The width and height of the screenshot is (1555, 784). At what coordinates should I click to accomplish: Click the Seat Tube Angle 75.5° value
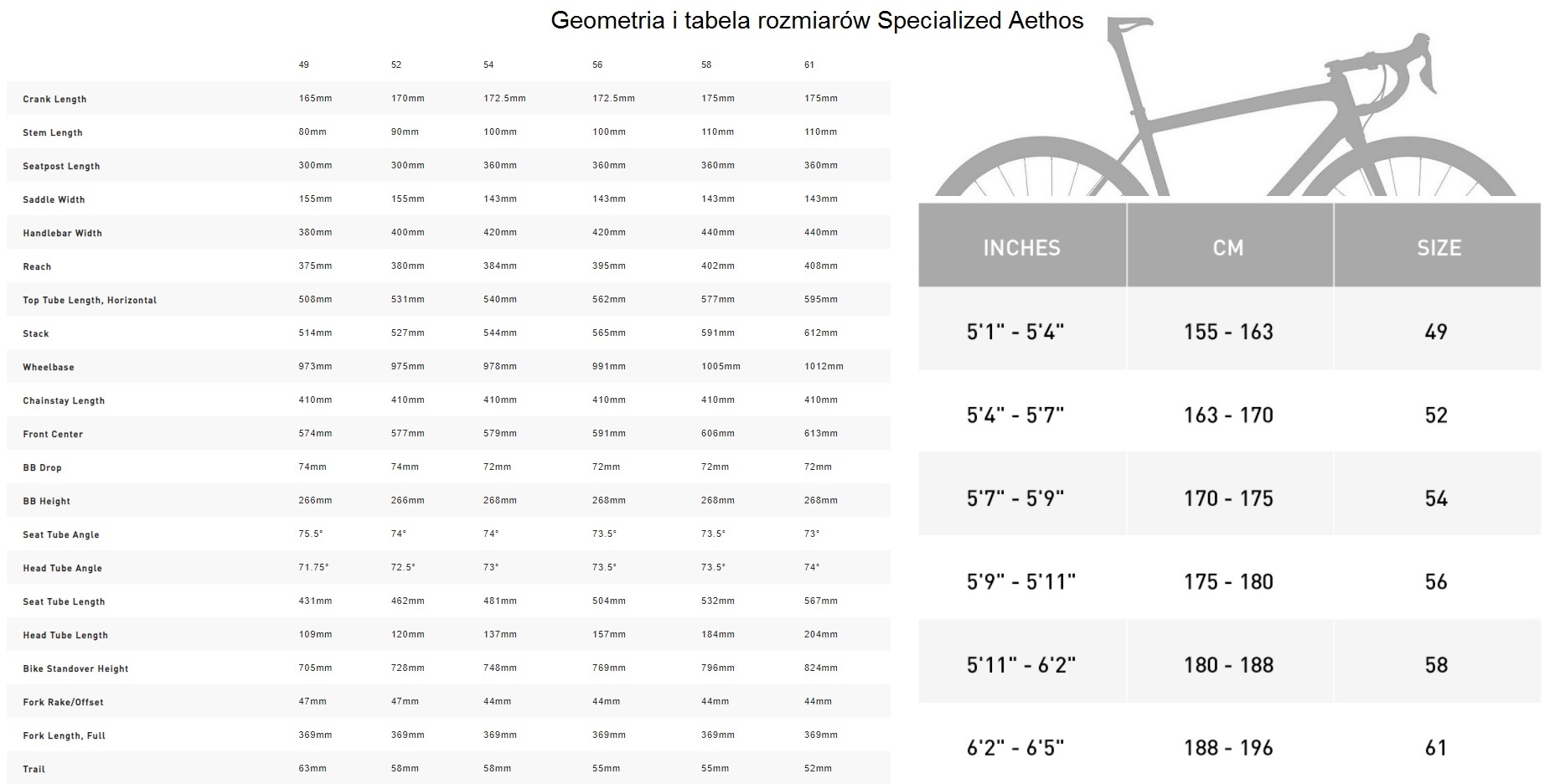click(311, 534)
